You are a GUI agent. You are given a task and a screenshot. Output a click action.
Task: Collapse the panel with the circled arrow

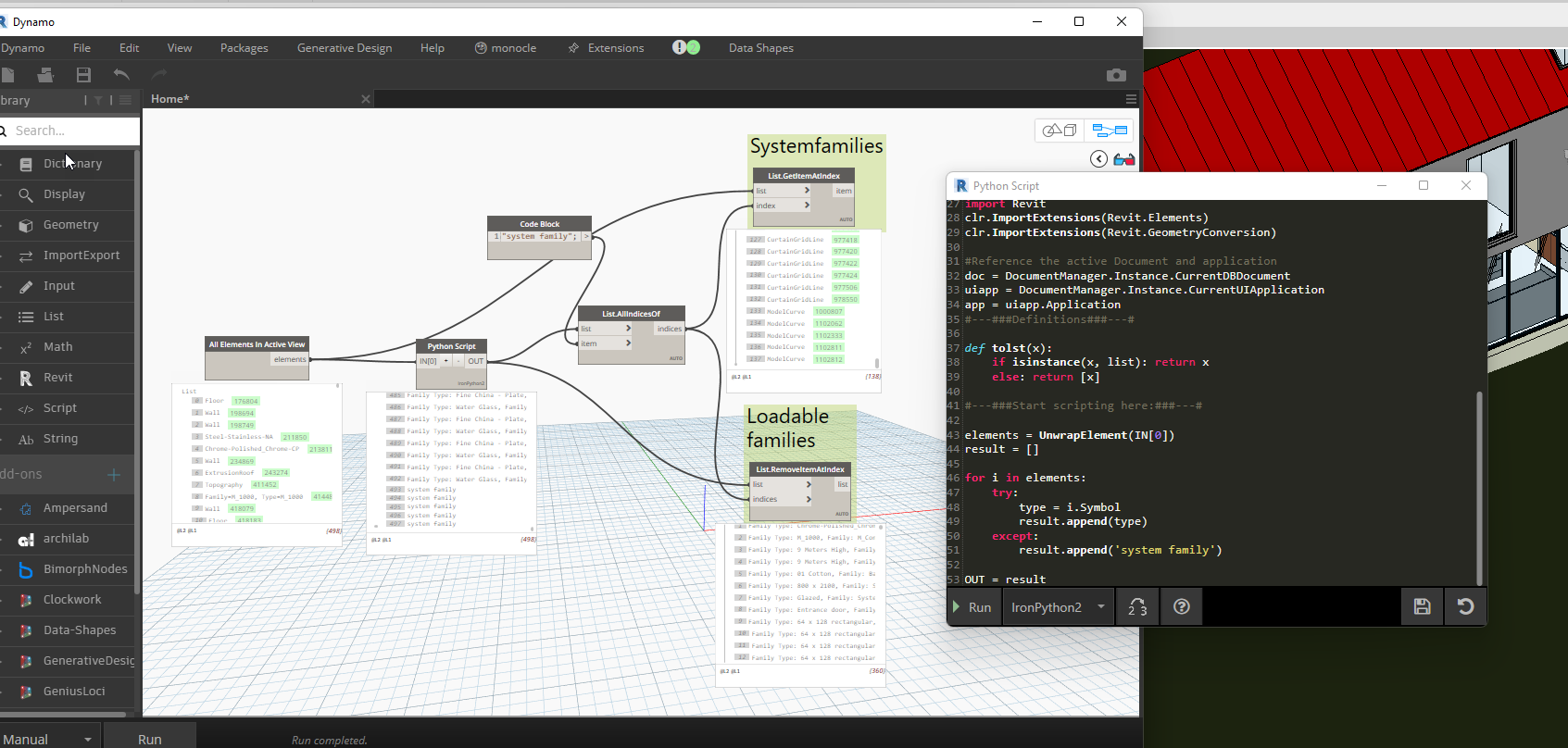(x=1098, y=159)
